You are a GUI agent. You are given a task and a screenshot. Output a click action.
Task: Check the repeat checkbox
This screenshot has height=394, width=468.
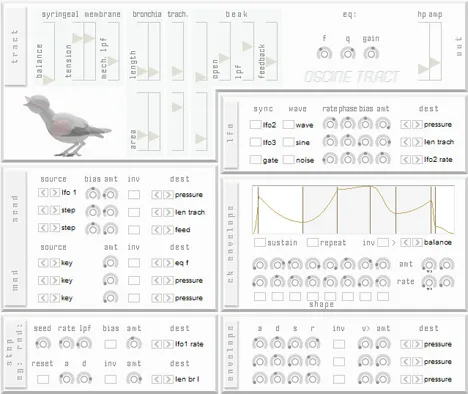pyautogui.click(x=312, y=242)
